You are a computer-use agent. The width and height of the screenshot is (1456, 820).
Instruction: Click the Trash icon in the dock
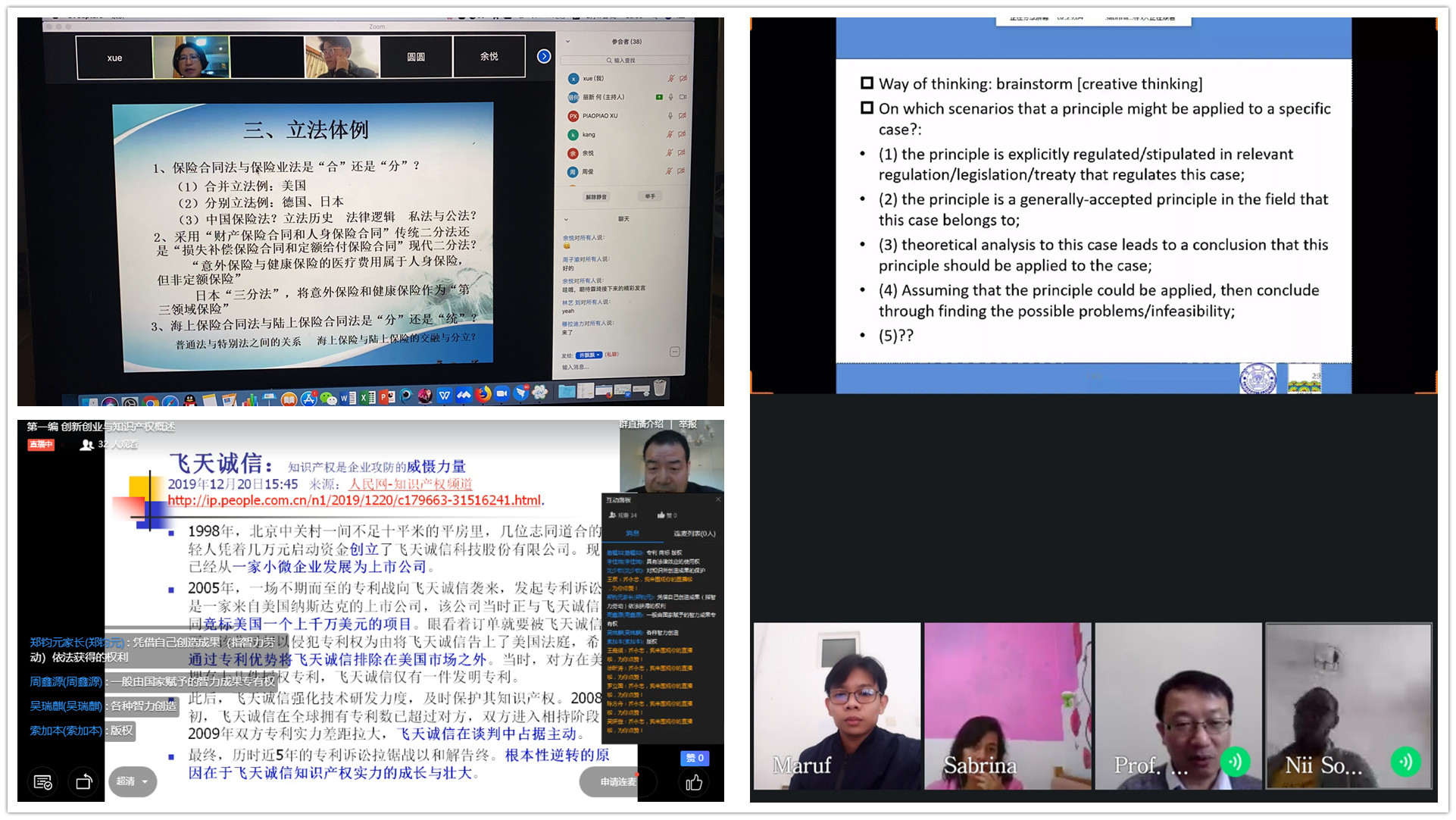point(660,389)
